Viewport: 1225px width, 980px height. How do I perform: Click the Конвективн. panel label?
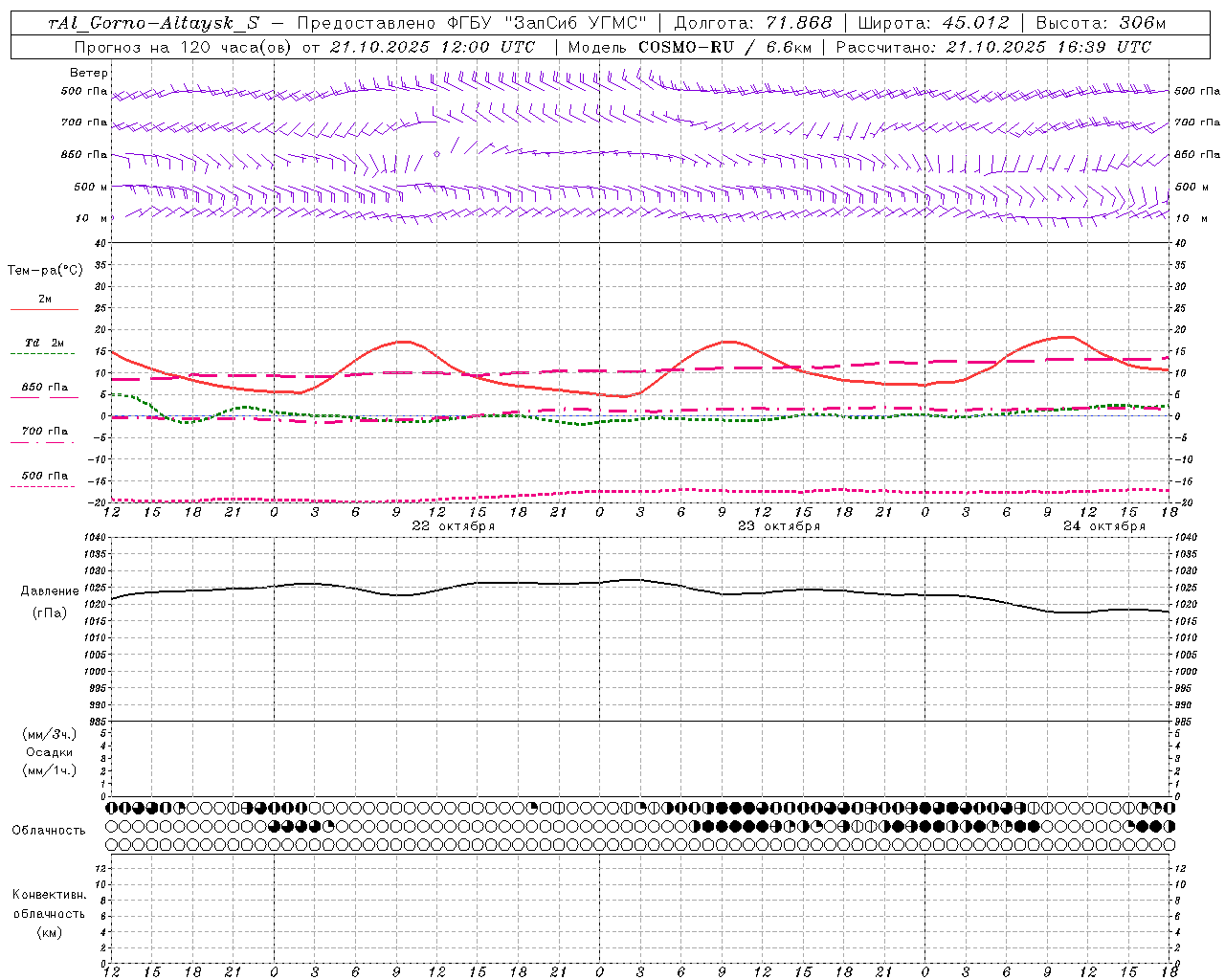point(50,895)
